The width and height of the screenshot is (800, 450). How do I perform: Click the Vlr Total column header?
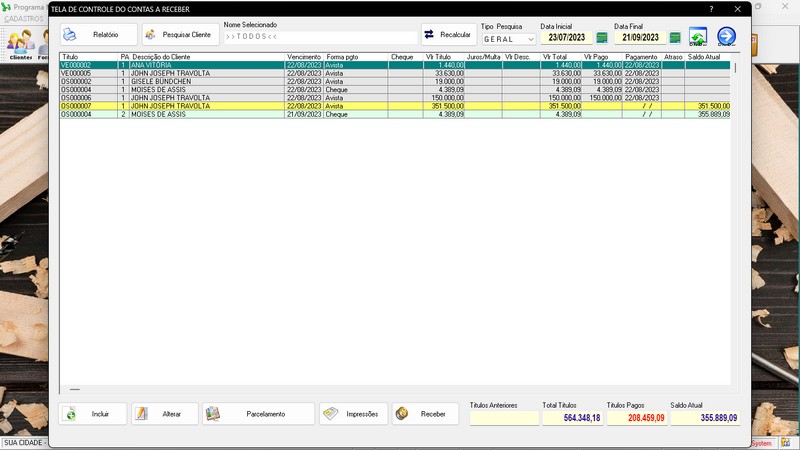[x=560, y=57]
